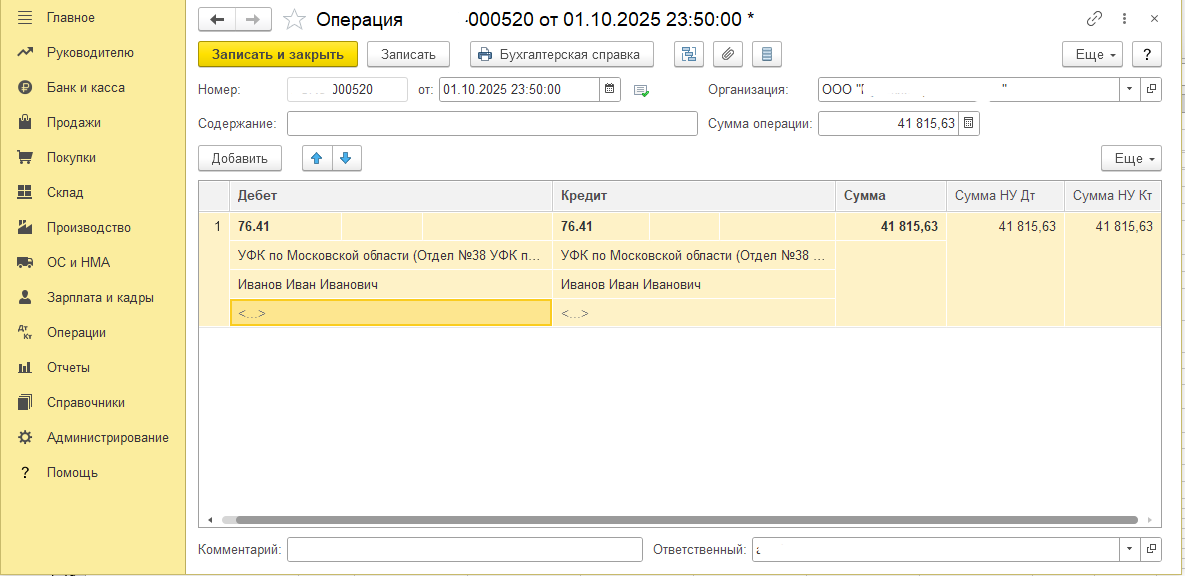Add the operation to favorites with the star
Screen dimensions: 1185x576
point(294,20)
